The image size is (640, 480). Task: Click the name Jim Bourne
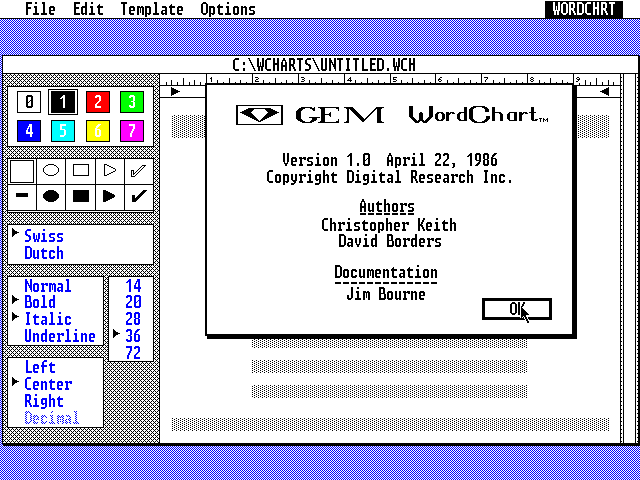coord(386,294)
